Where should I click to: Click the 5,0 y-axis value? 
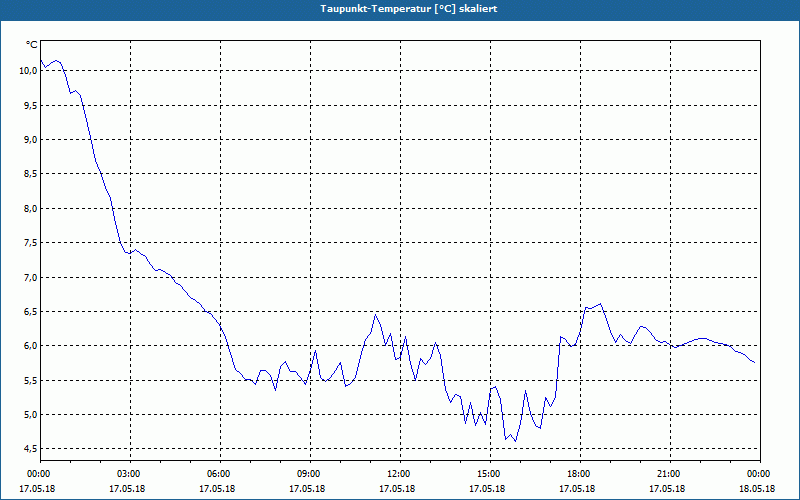31,414
